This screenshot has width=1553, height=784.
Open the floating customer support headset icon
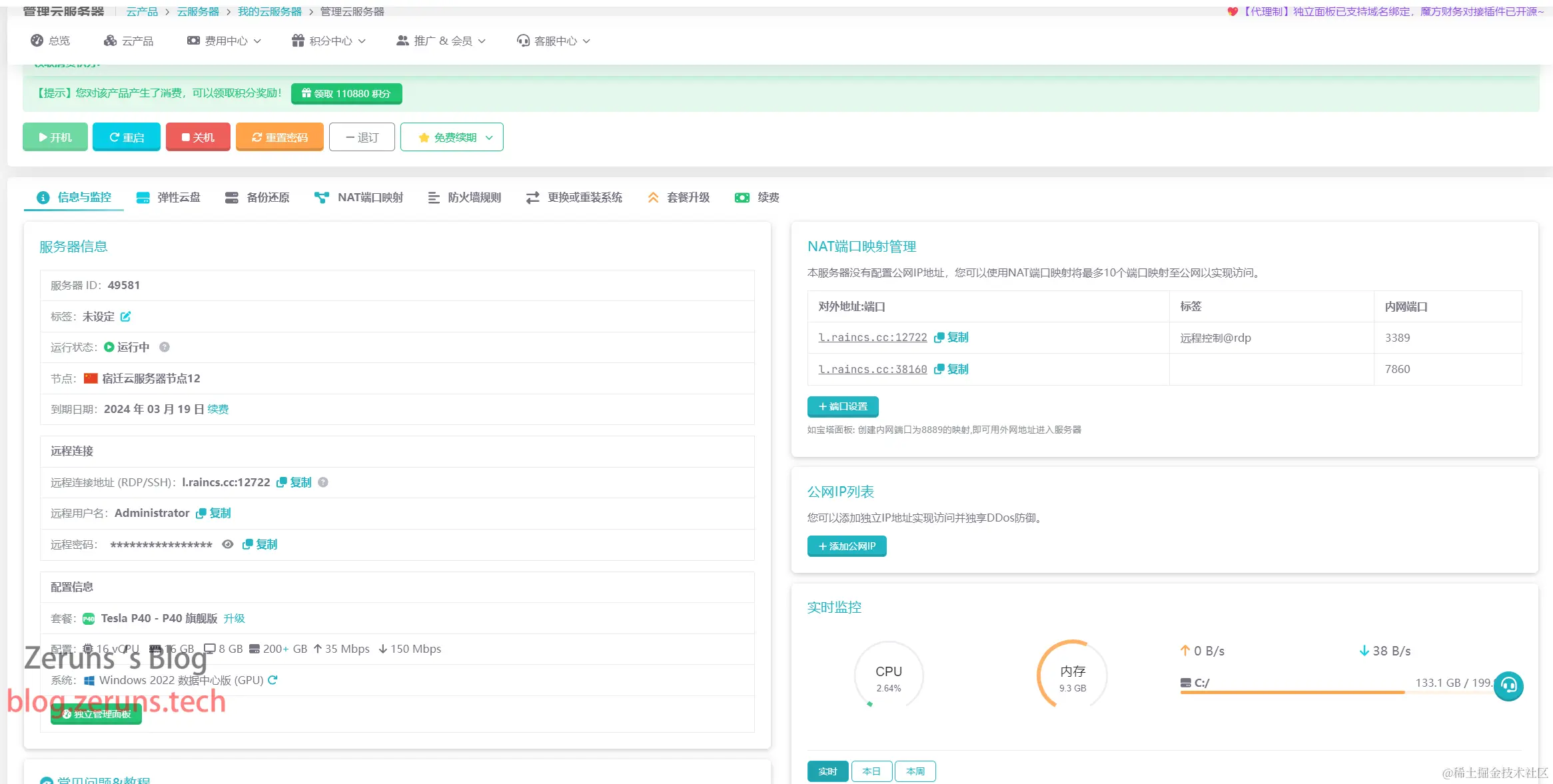coord(1508,685)
